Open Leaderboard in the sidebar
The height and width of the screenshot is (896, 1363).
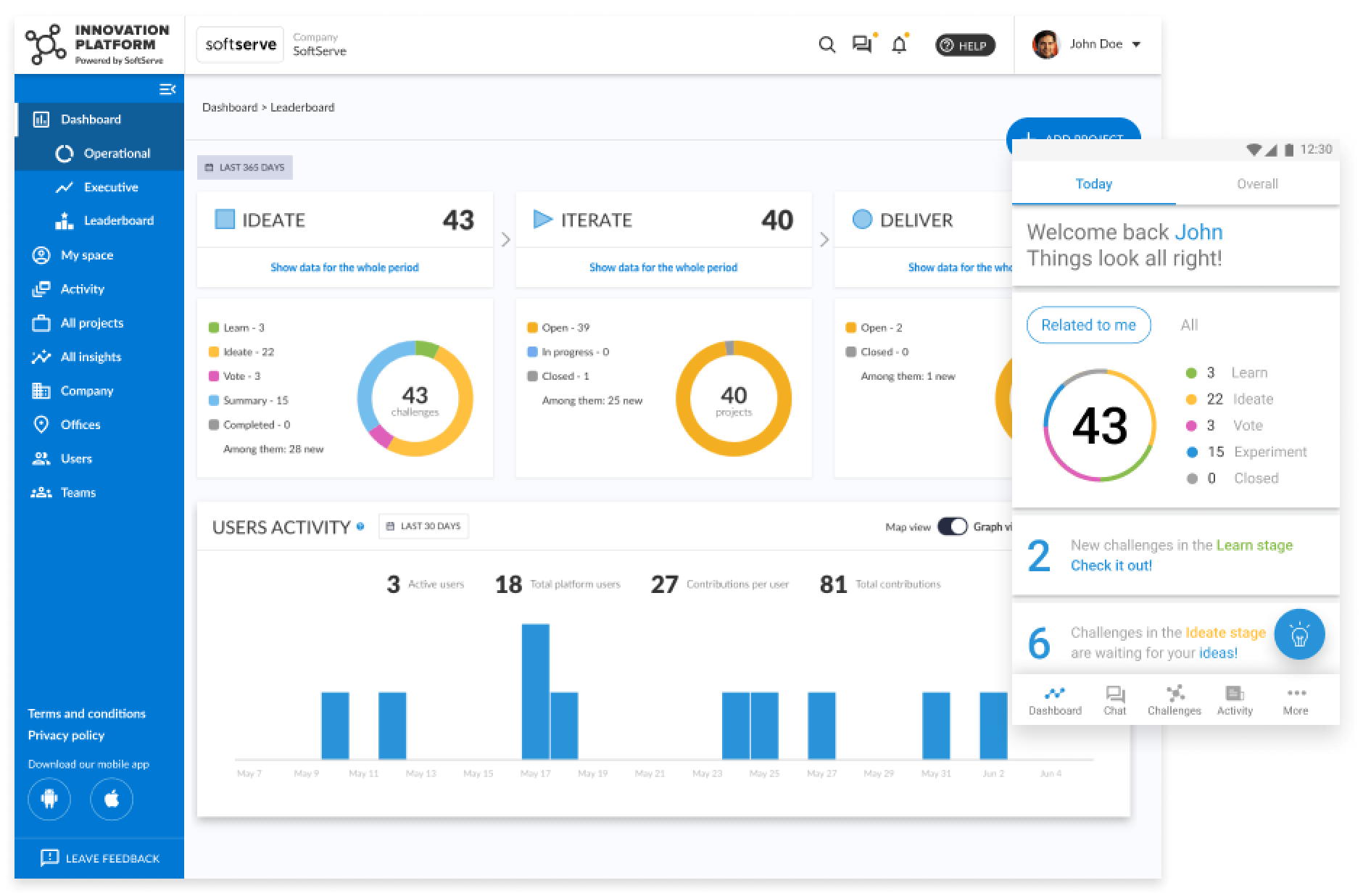(x=99, y=220)
